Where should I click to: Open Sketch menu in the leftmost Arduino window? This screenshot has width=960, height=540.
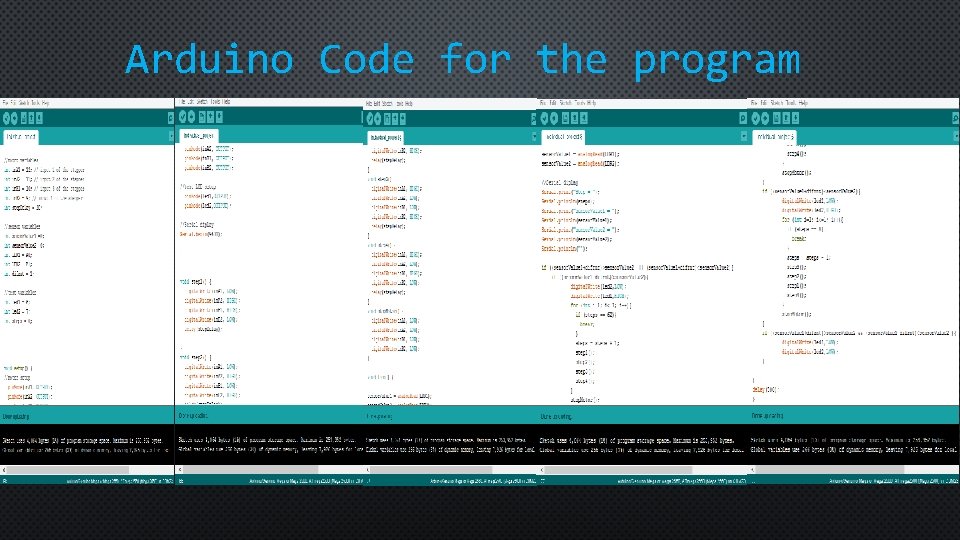pyautogui.click(x=24, y=103)
